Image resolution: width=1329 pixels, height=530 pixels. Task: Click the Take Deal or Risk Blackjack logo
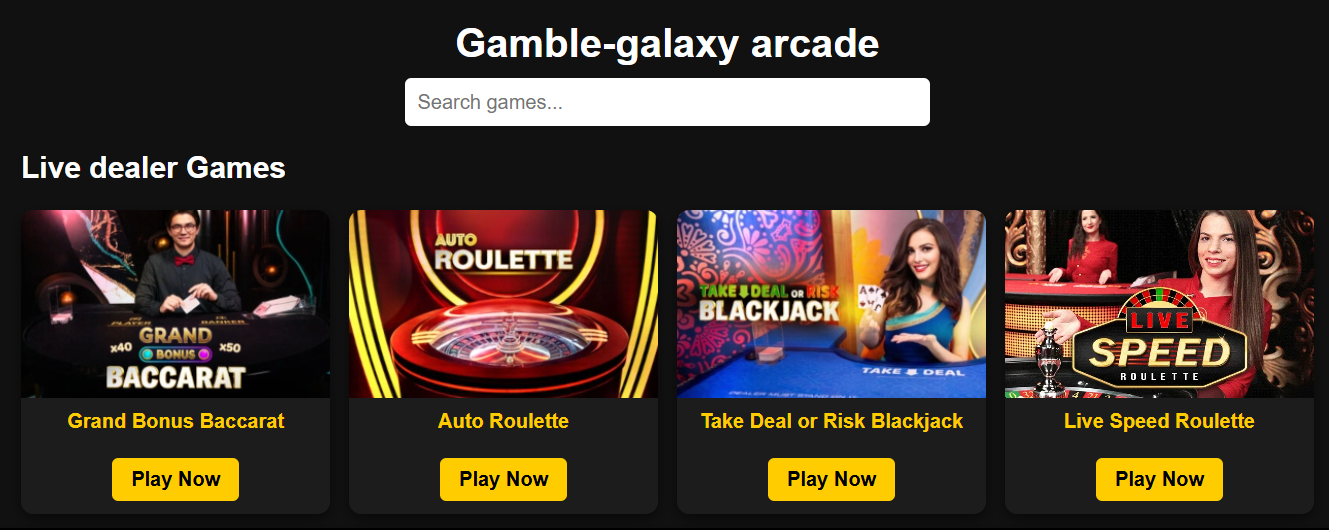[x=769, y=303]
